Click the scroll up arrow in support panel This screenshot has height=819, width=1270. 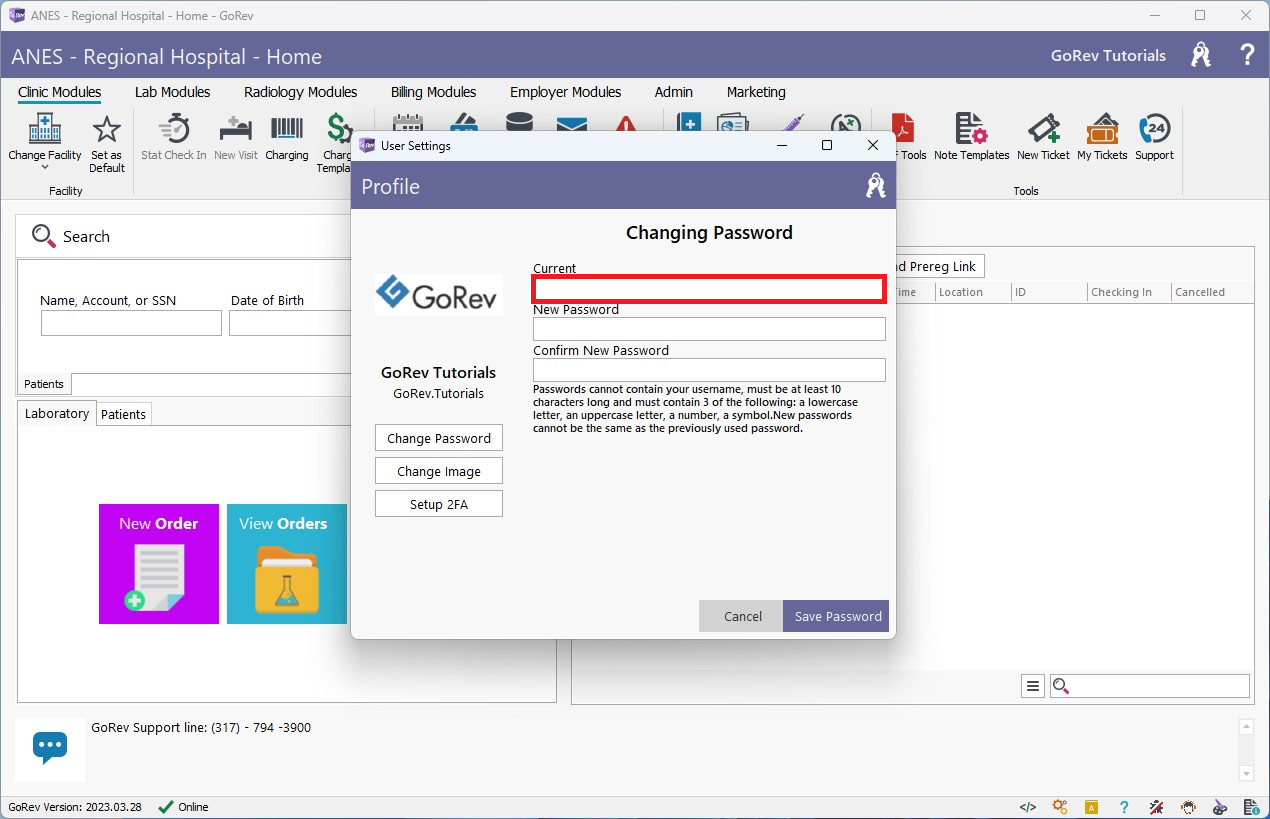click(x=1246, y=727)
